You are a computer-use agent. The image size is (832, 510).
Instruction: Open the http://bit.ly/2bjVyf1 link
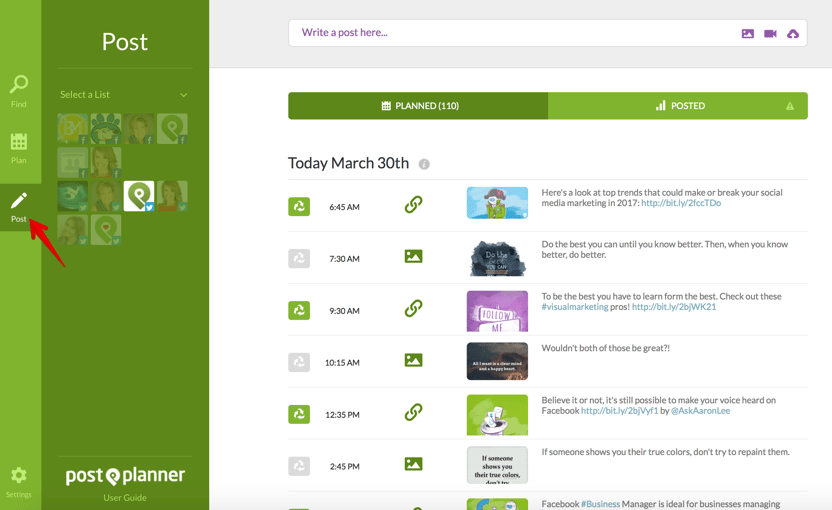tap(619, 411)
